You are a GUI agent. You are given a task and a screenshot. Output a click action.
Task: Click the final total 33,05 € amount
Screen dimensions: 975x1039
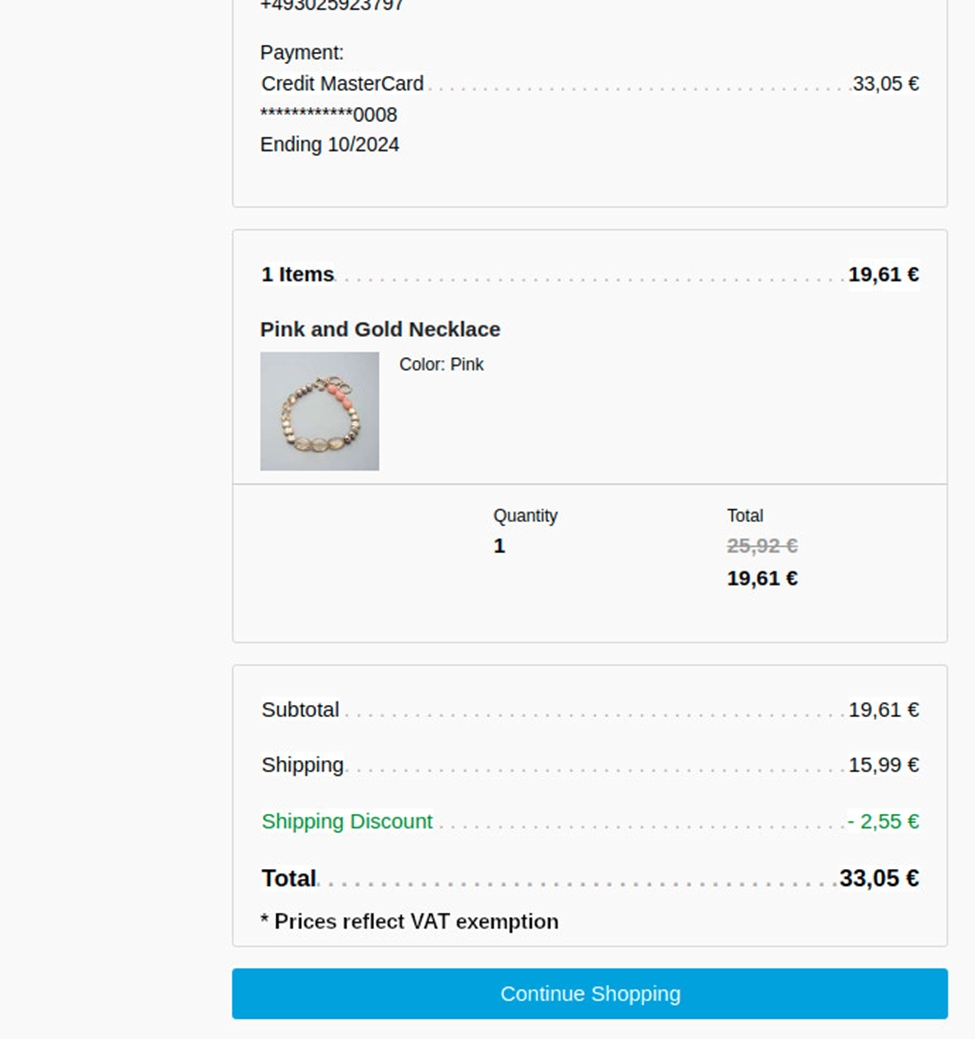[879, 878]
